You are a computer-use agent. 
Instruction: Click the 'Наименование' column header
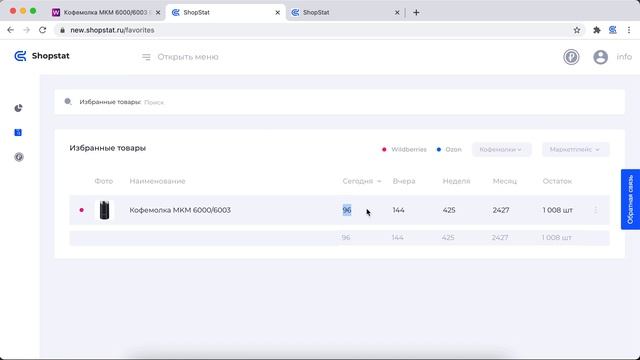pos(158,181)
